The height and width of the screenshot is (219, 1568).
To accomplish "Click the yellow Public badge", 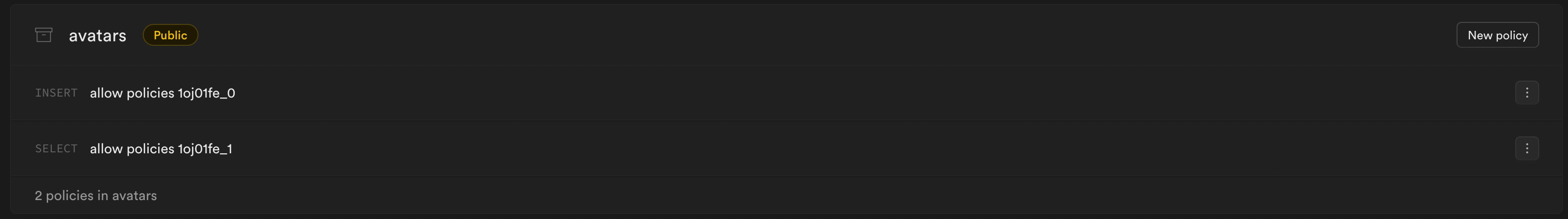I will pos(171,35).
